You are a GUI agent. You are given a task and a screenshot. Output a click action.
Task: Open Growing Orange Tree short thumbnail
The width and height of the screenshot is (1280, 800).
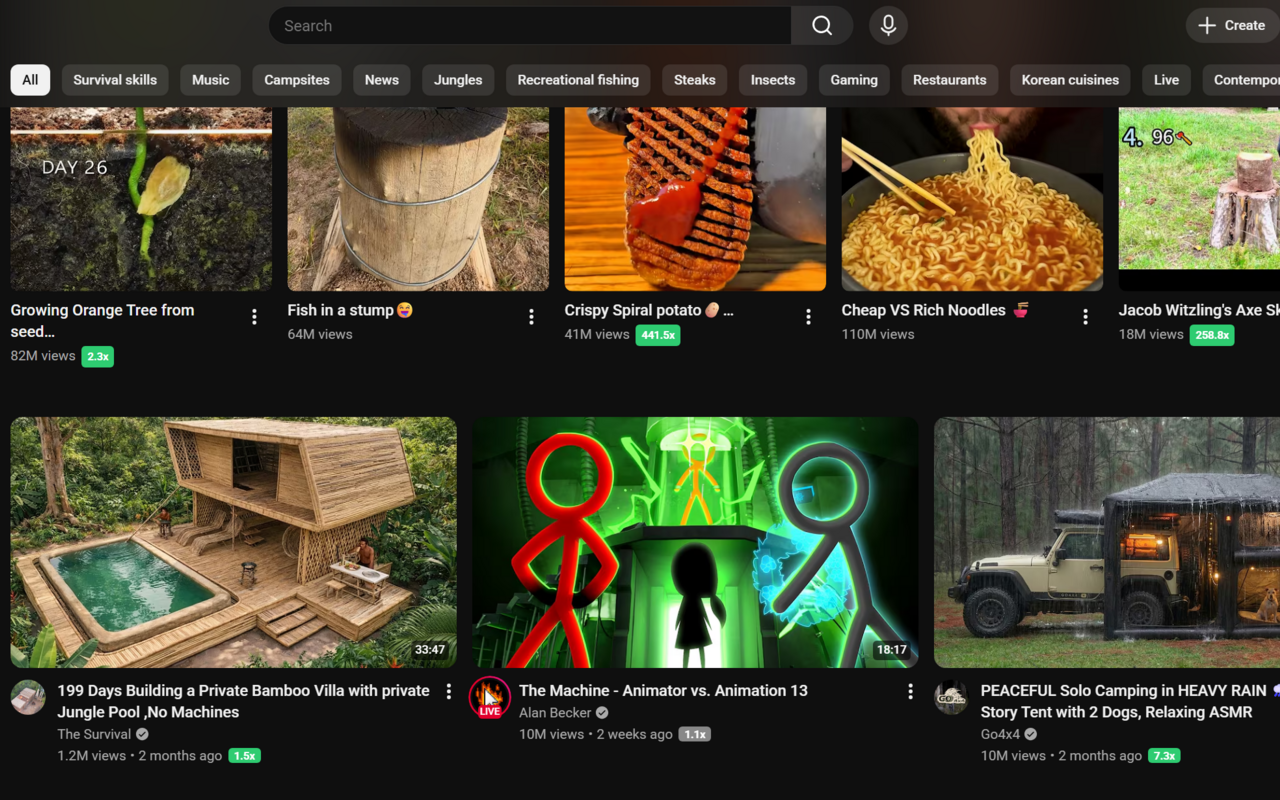tap(141, 199)
